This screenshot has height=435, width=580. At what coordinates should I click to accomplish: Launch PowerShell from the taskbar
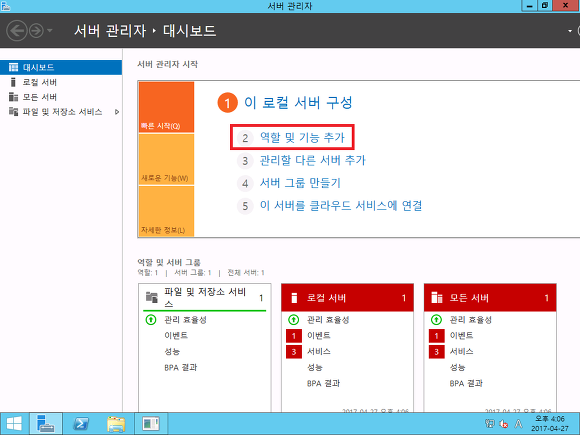click(81, 424)
